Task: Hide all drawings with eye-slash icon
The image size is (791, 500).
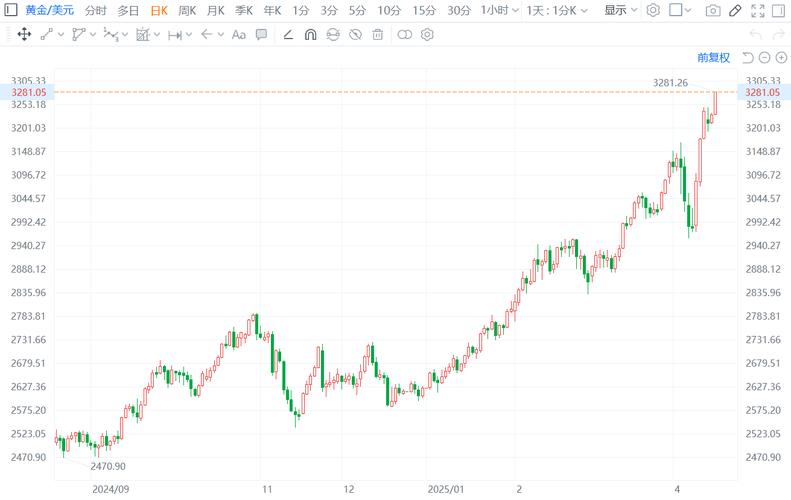Action: point(356,34)
